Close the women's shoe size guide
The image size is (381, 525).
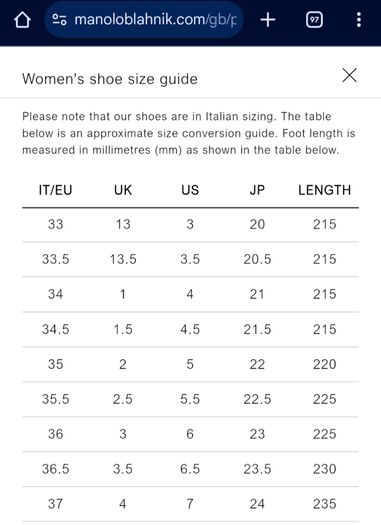click(350, 75)
